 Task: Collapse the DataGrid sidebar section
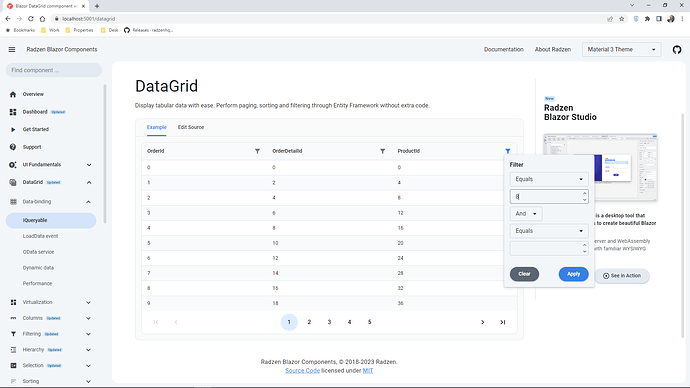click(x=89, y=183)
